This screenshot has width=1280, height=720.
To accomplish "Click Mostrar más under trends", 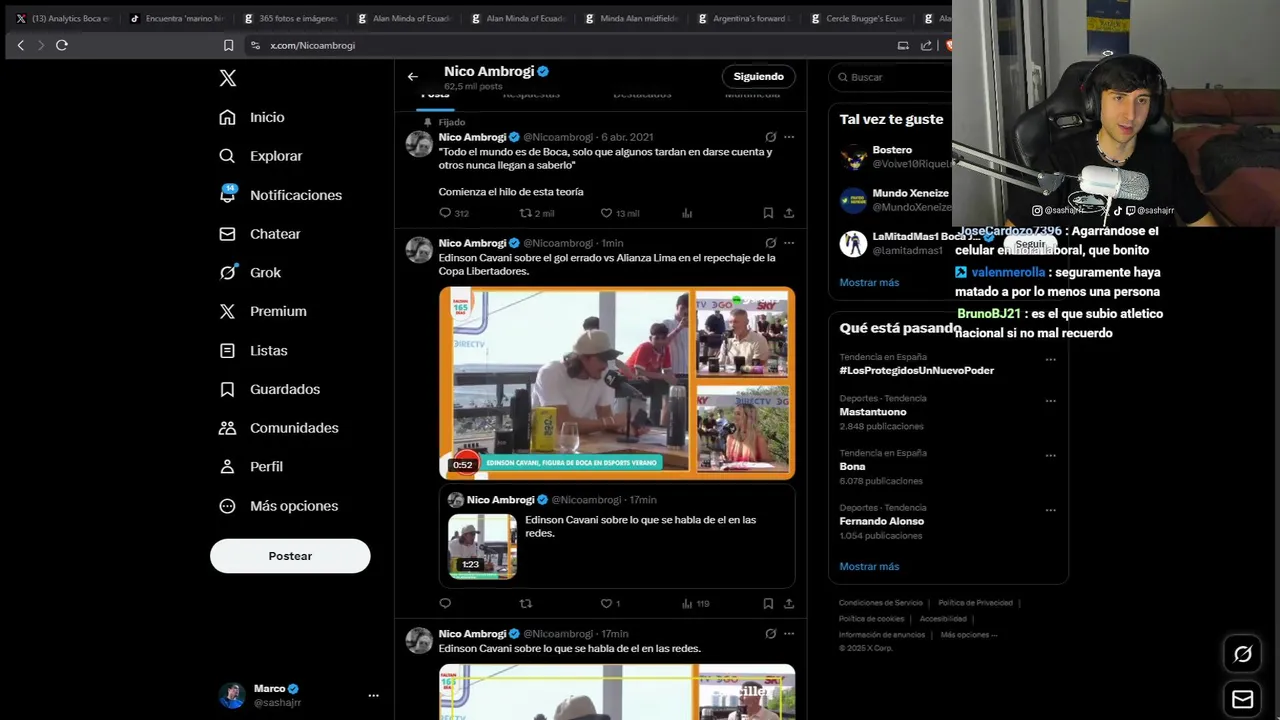I will pos(869,567).
